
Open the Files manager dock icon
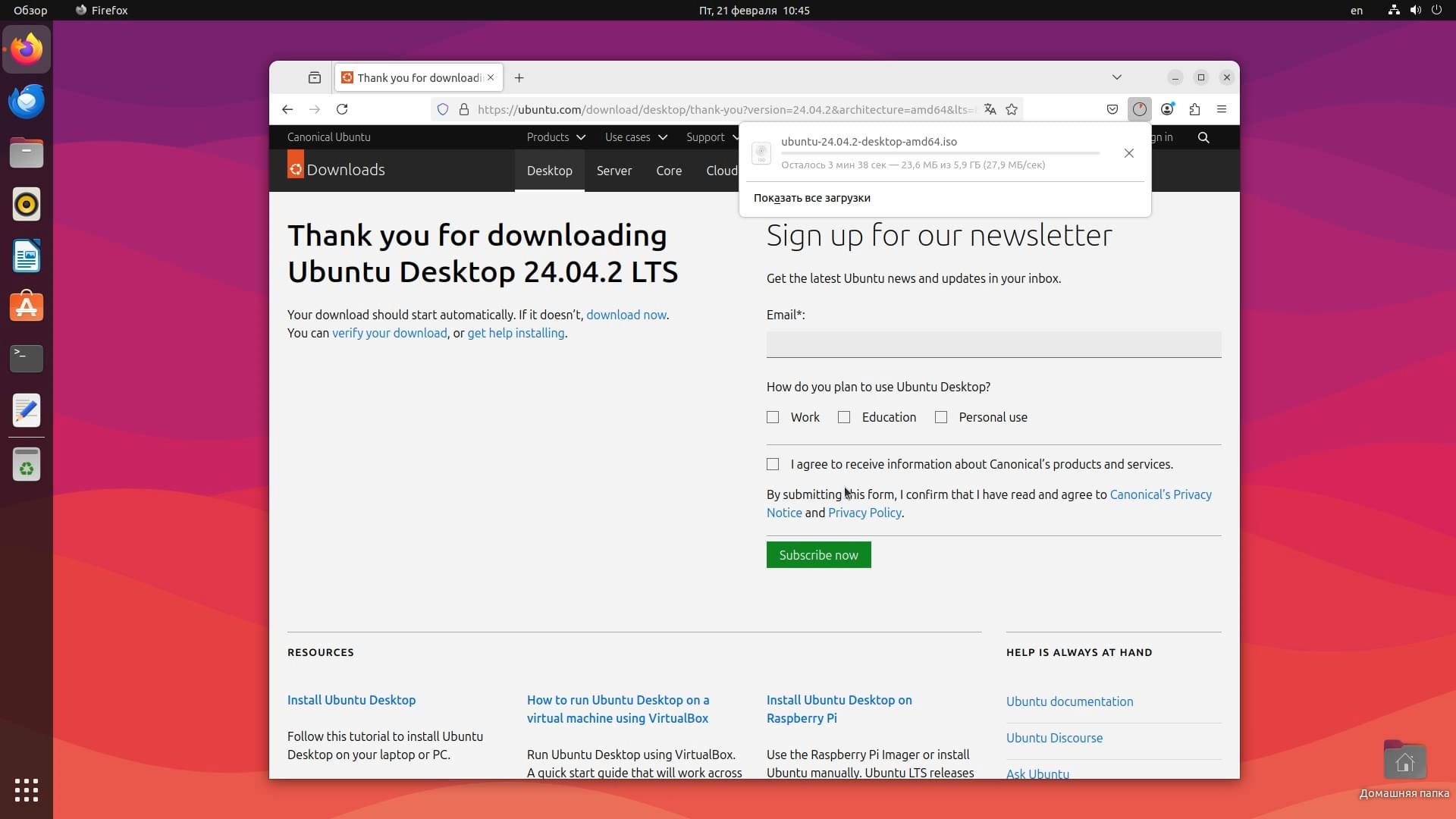[x=27, y=152]
